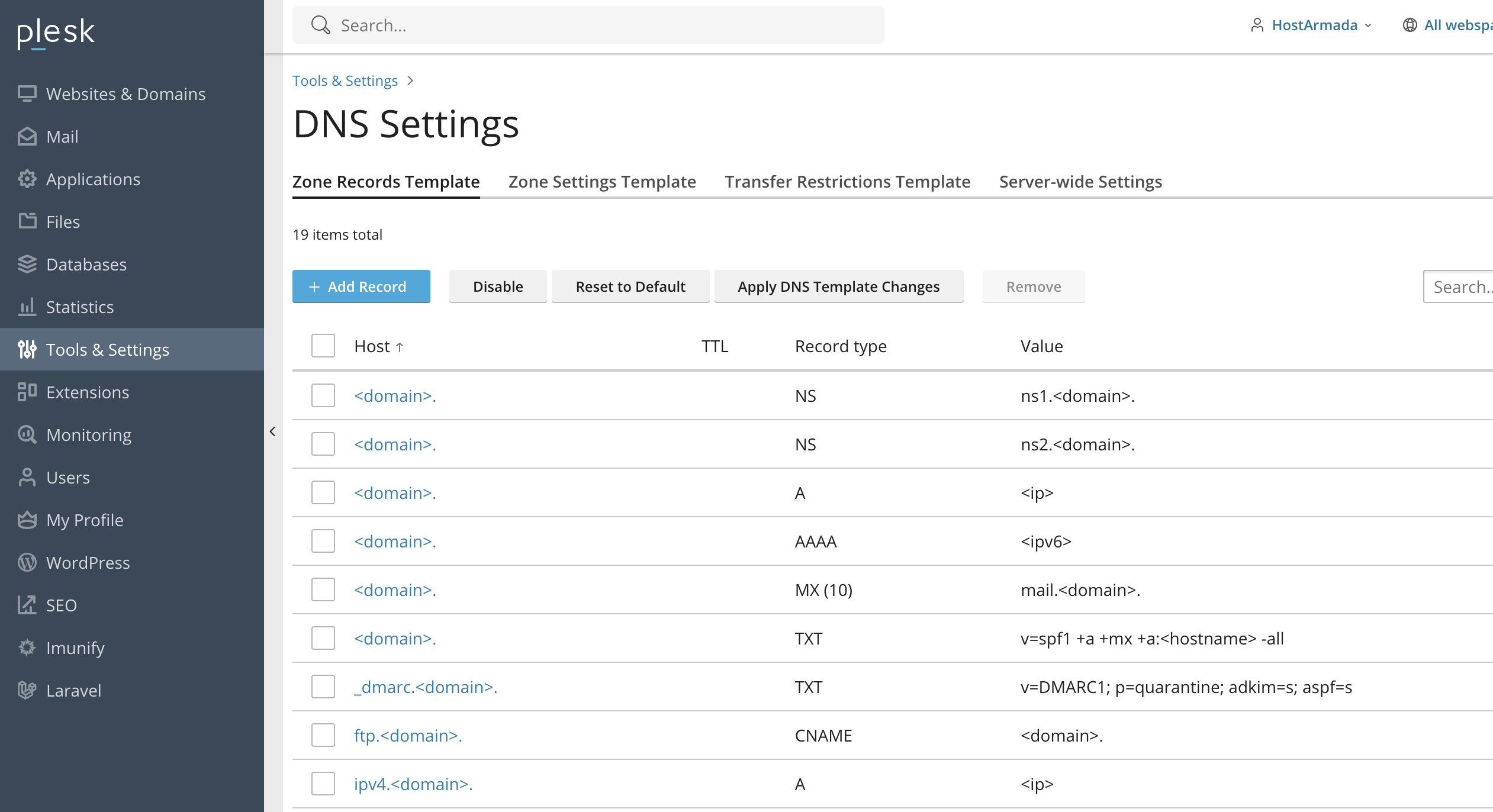Click the records Search field beside Remove
This screenshot has height=812, width=1493.
(x=1459, y=286)
